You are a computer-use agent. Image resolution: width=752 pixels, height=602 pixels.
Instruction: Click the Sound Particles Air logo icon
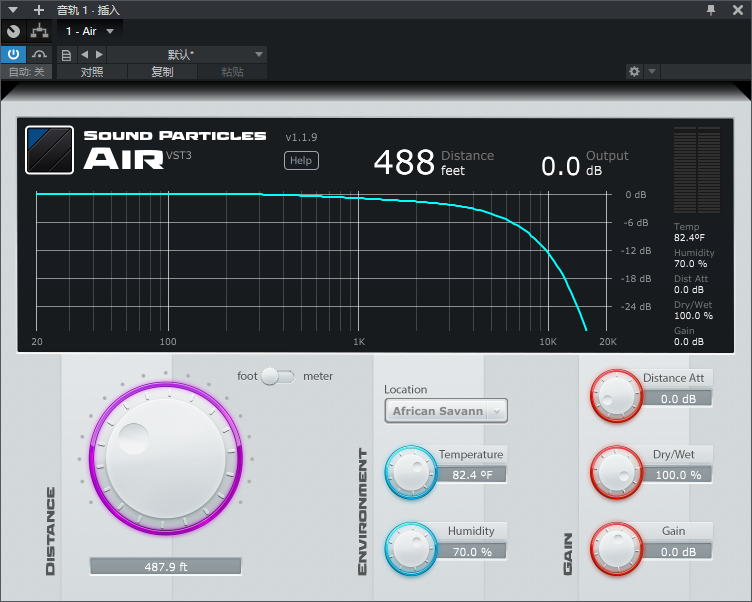[x=49, y=150]
